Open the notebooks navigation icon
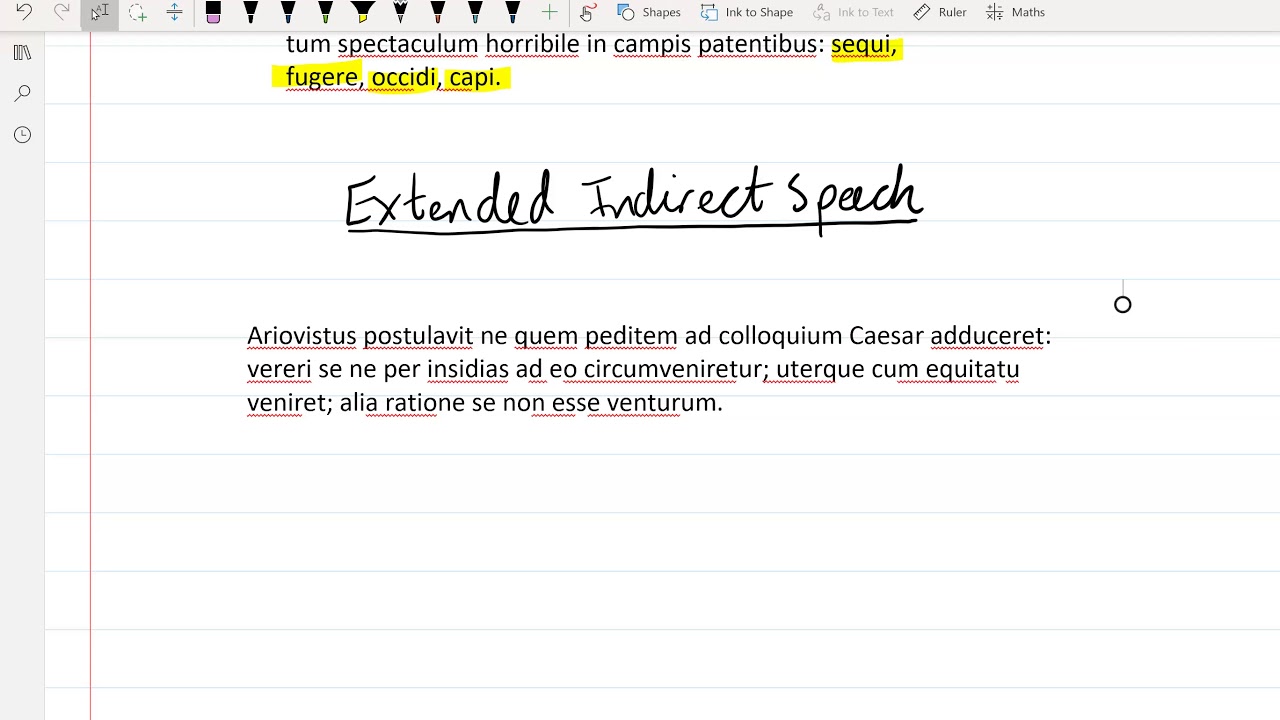Screen dimensions: 1280x720 (22, 52)
